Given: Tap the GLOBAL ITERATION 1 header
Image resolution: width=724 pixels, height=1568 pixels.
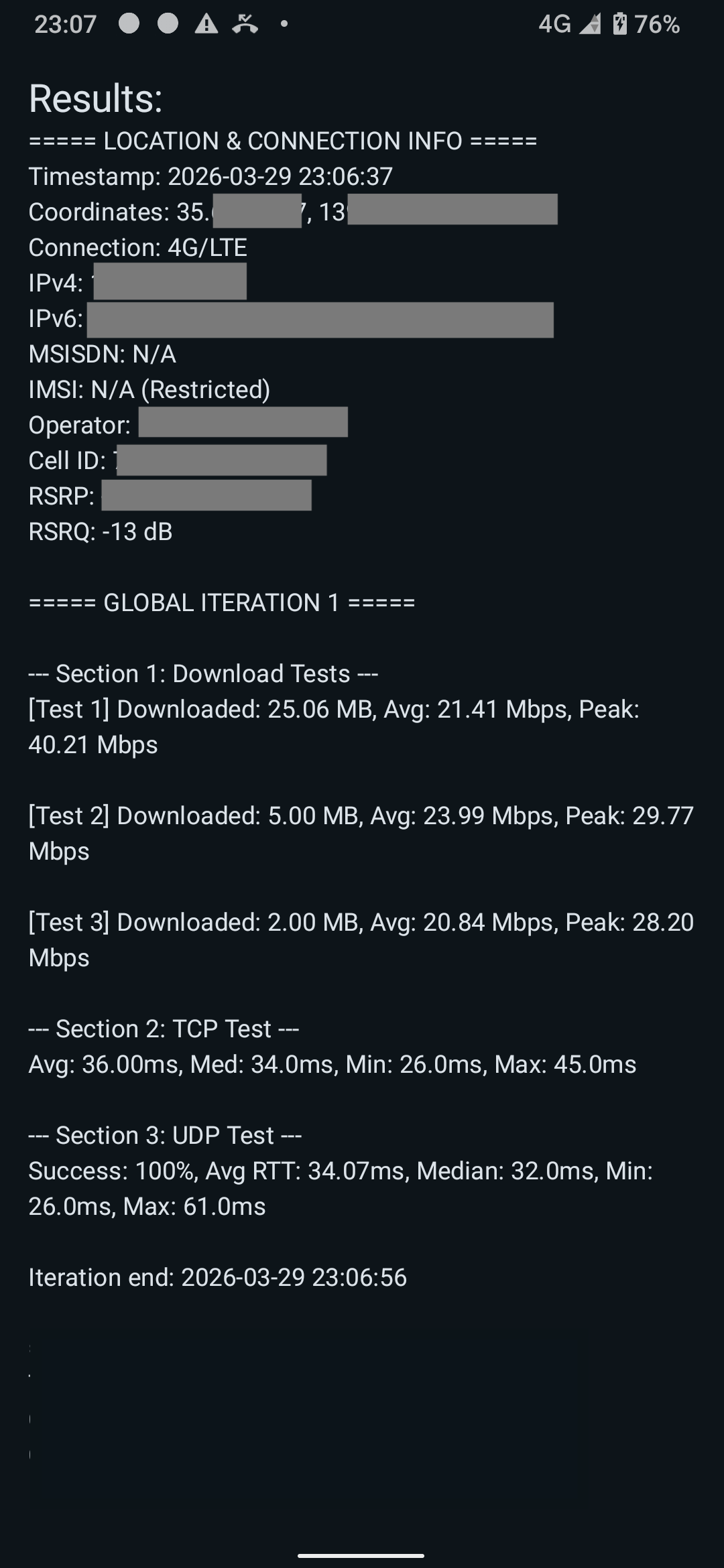Looking at the screenshot, I should [x=222, y=602].
